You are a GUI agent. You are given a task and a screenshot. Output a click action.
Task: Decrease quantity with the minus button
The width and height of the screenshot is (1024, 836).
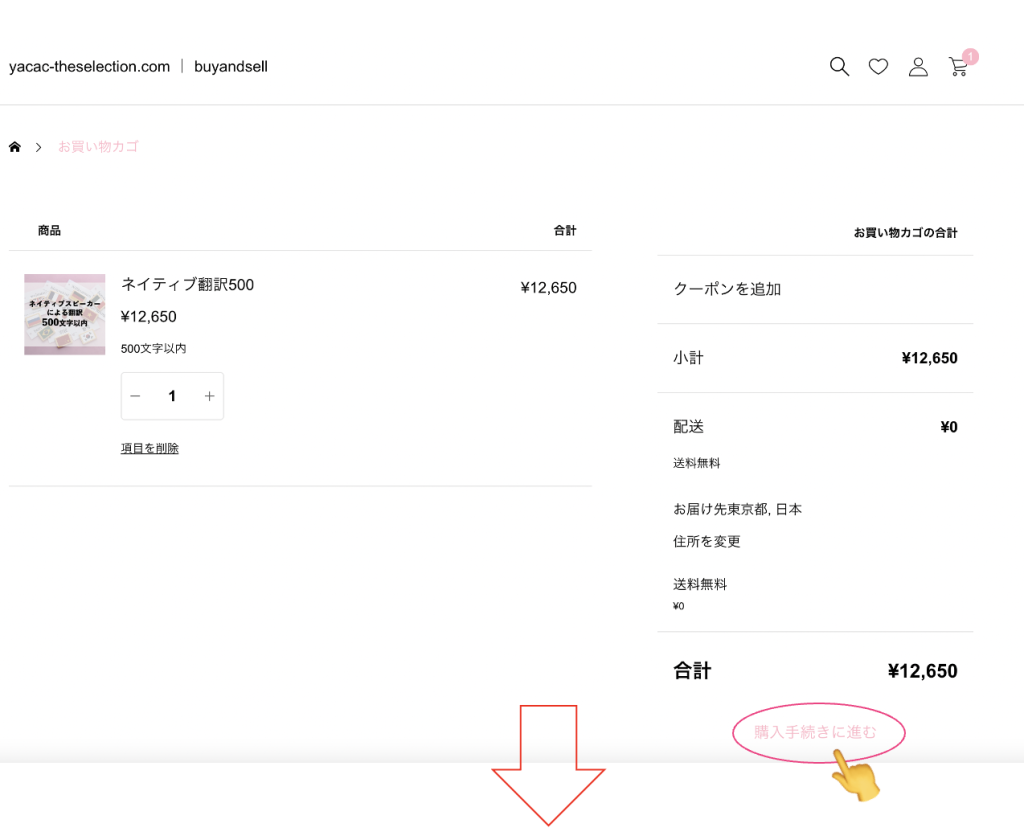click(136, 396)
